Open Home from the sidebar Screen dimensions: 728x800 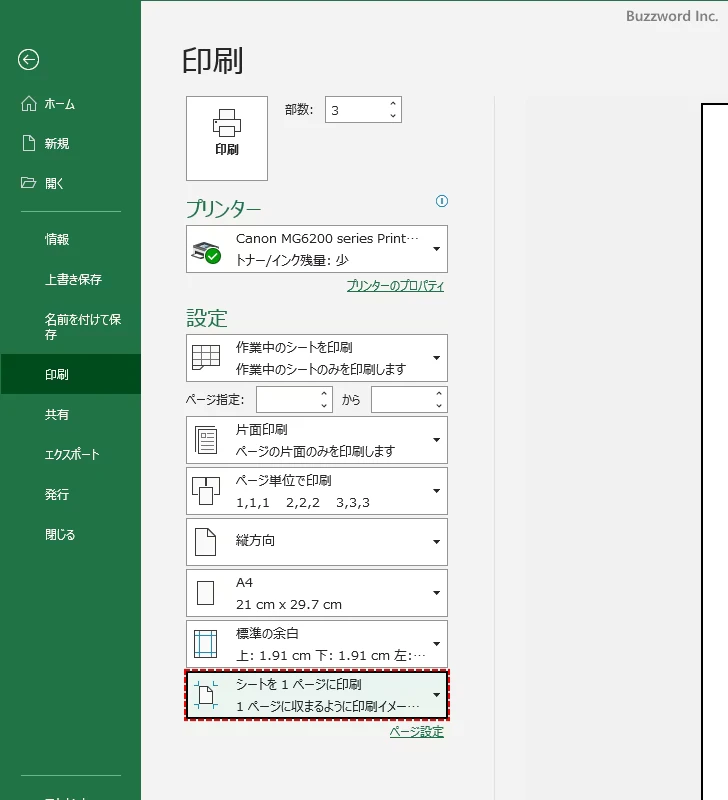[59, 104]
